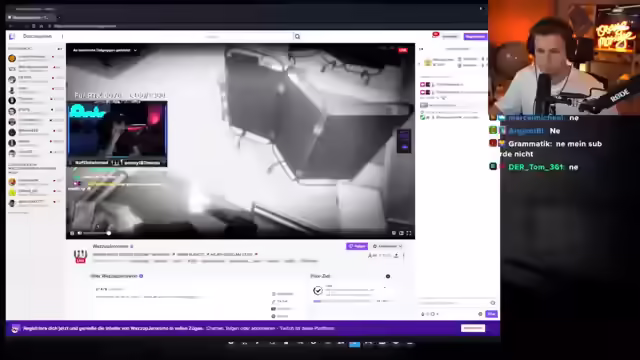Click the channel avatar with Live tag
The width and height of the screenshot is (640, 360).
click(x=80, y=256)
